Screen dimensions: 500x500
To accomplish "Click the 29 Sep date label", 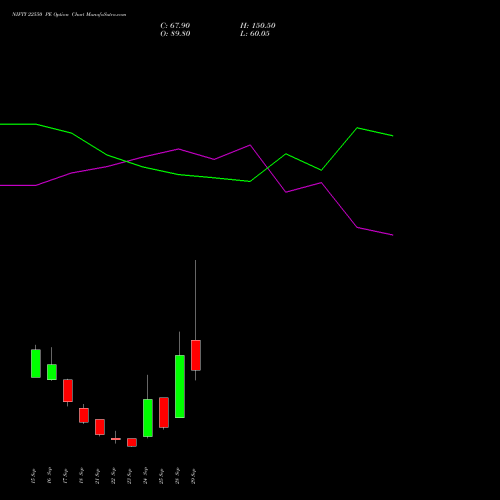I will pyautogui.click(x=193, y=476).
